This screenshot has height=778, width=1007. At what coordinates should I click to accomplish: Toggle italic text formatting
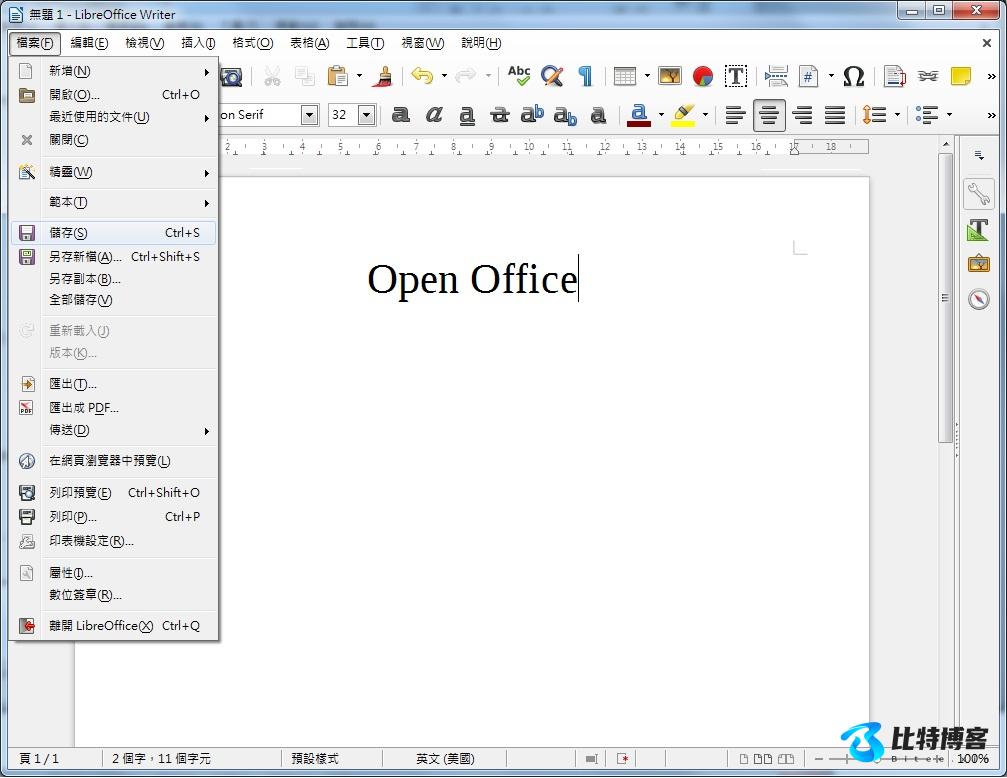point(434,115)
